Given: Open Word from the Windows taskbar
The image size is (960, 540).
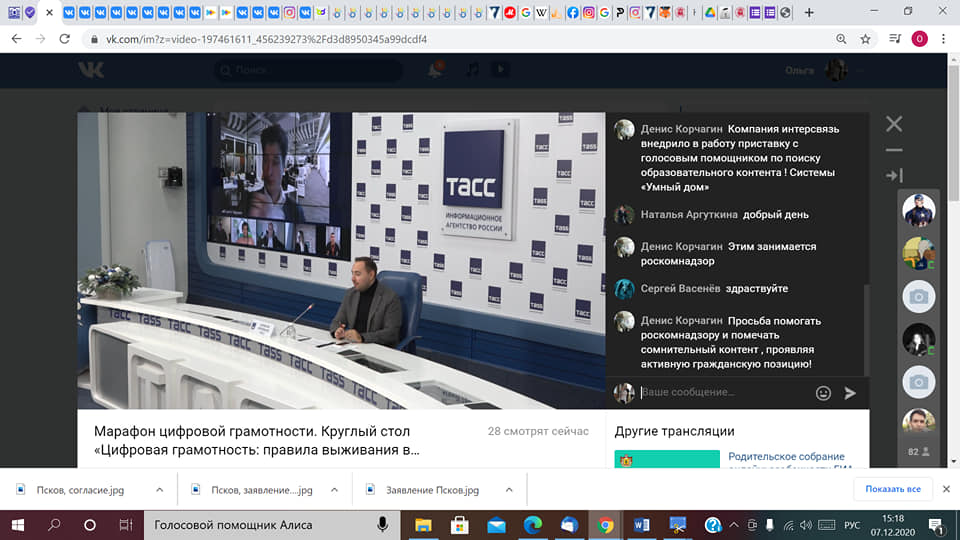Looking at the screenshot, I should [641, 525].
